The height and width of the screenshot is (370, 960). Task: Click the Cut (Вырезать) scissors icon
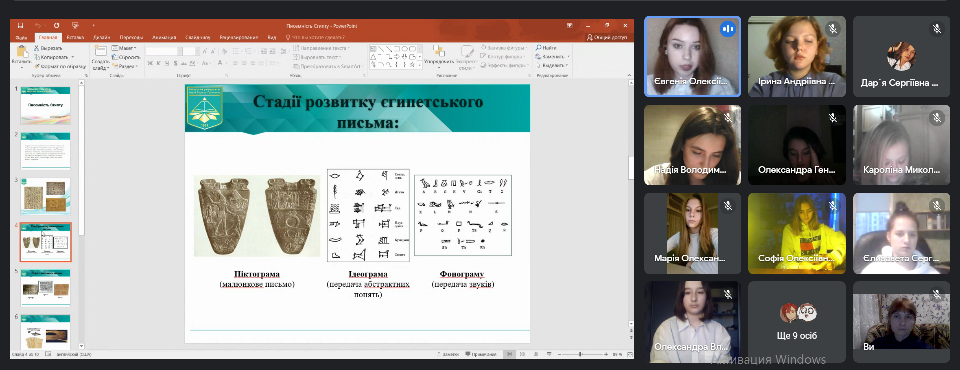point(37,48)
